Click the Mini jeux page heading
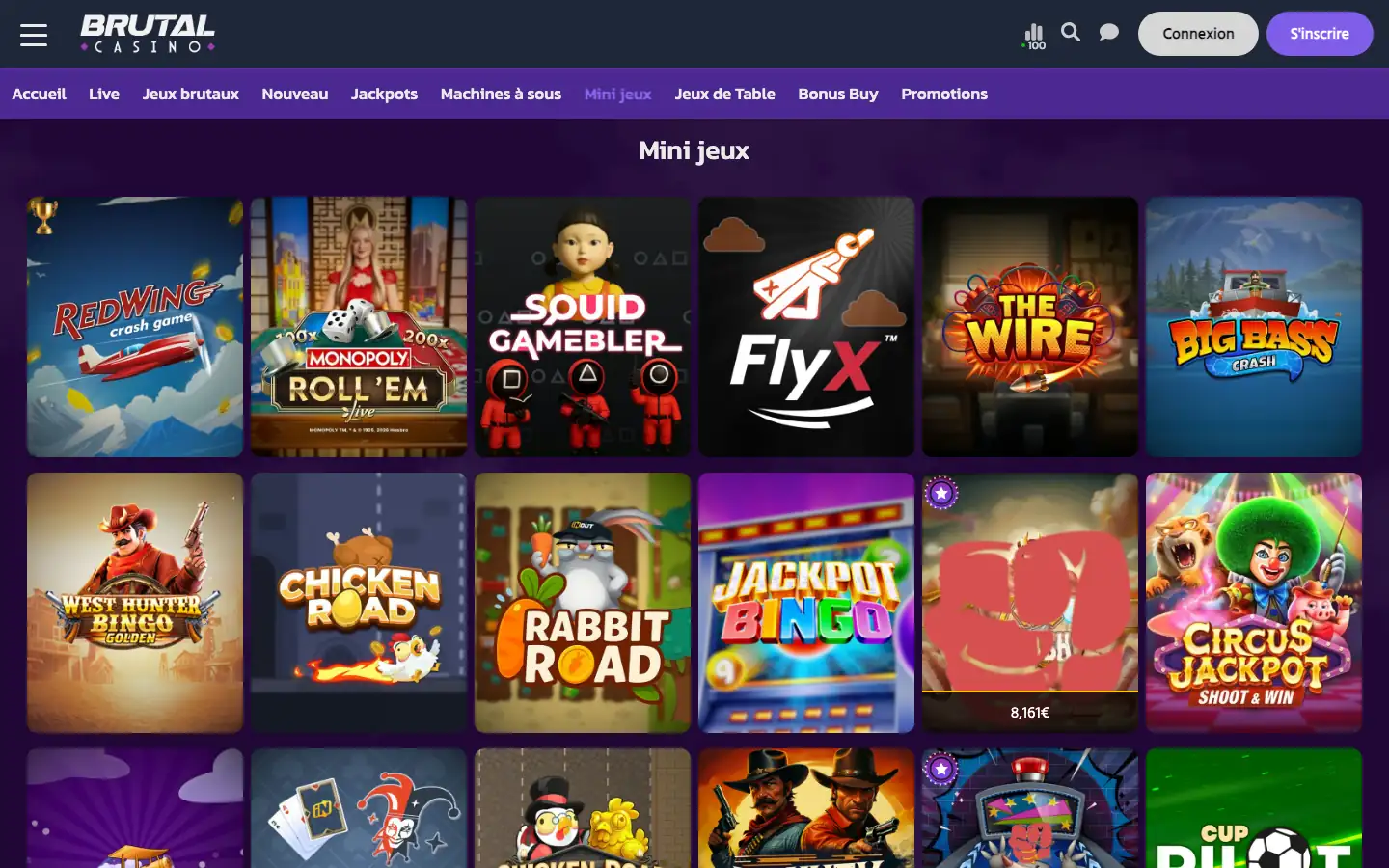The image size is (1389, 868). pyautogui.click(x=694, y=150)
